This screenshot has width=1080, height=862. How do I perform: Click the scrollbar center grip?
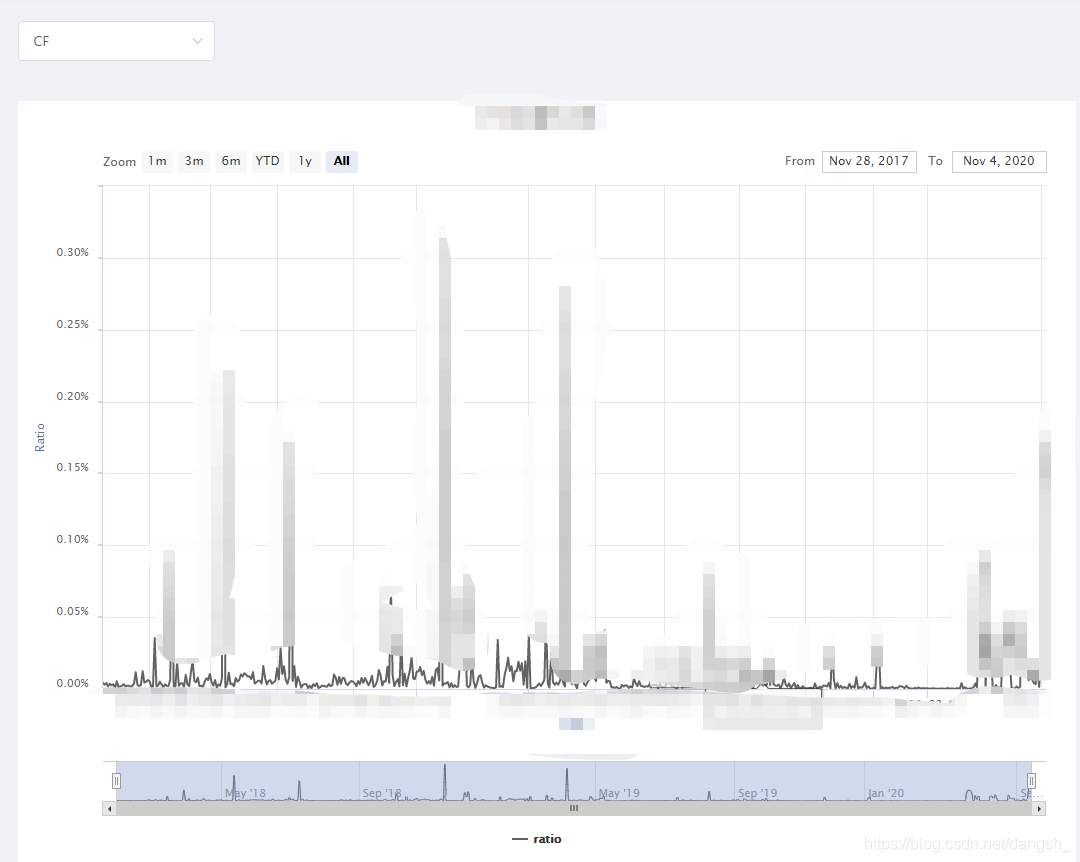[573, 807]
